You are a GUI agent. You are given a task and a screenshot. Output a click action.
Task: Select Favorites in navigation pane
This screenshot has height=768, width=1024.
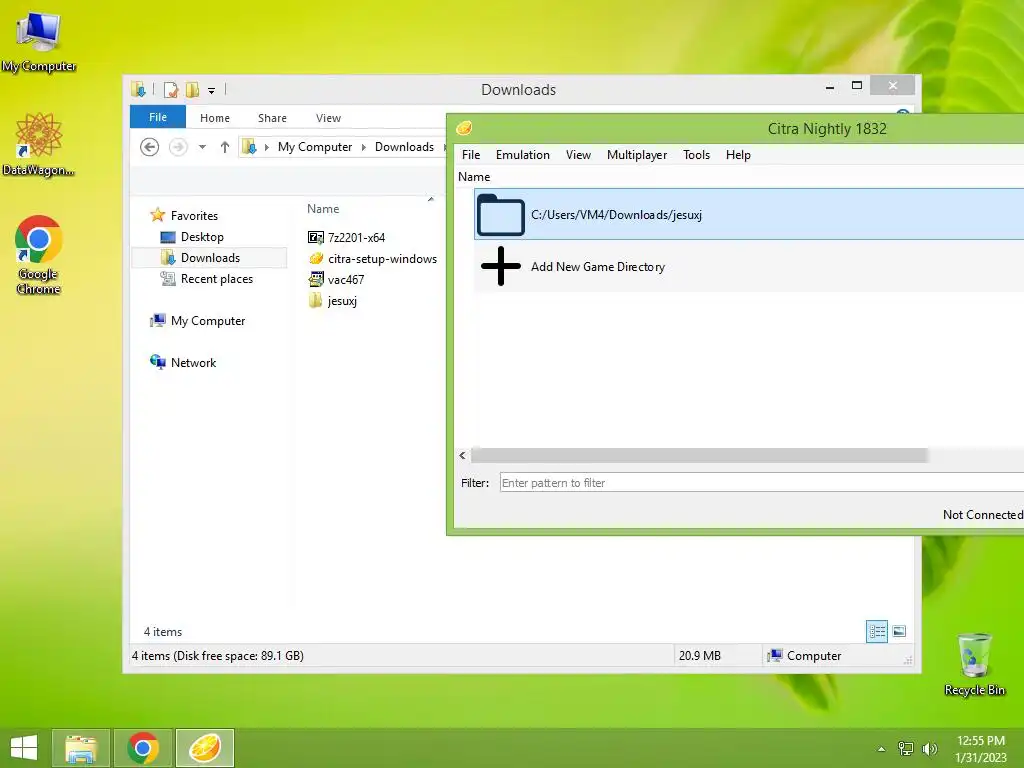[x=194, y=216]
